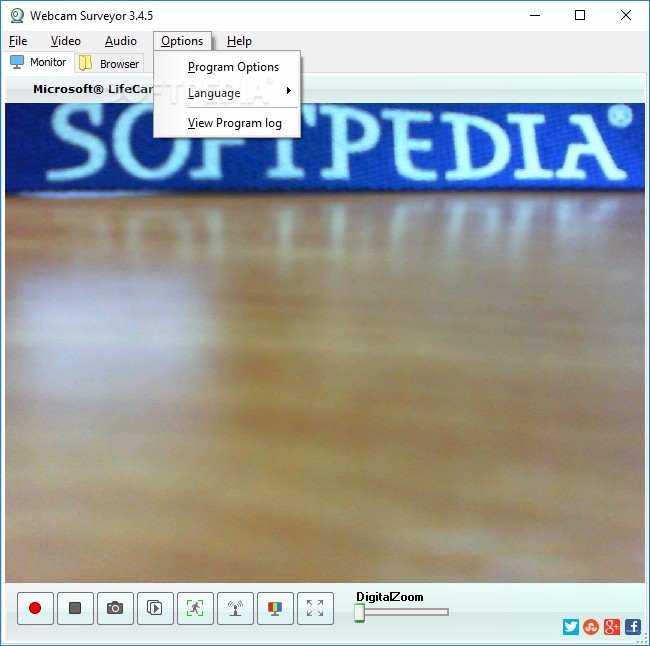Open the File menu
This screenshot has height=646, width=650.
coord(18,41)
